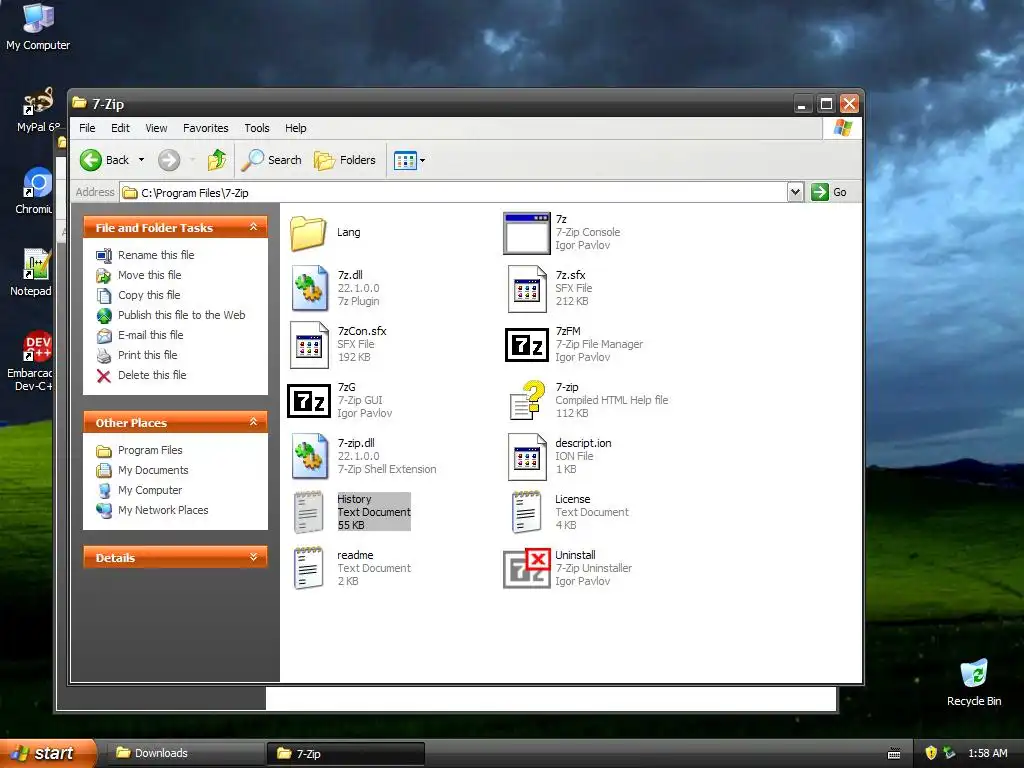The width and height of the screenshot is (1024, 768).
Task: Select the 7-zip compiled help file icon
Action: [527, 400]
